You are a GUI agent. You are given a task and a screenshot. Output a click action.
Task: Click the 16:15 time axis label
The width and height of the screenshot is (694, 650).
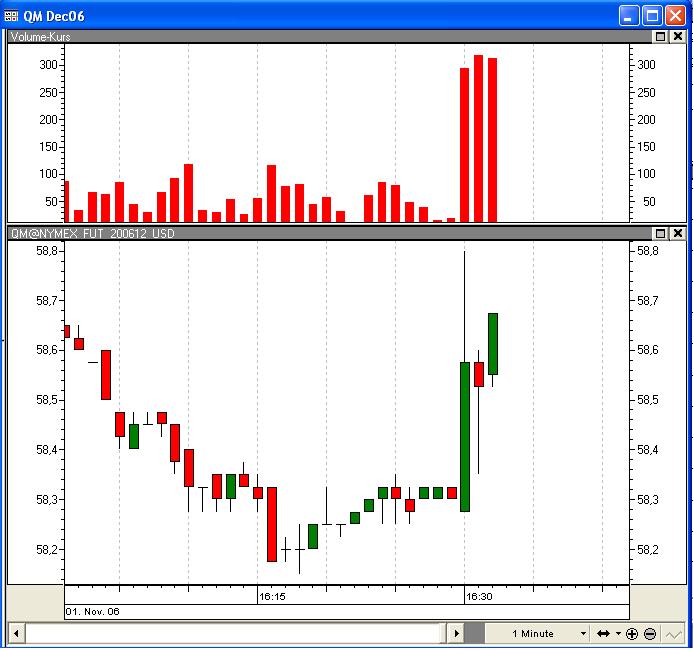[272, 596]
